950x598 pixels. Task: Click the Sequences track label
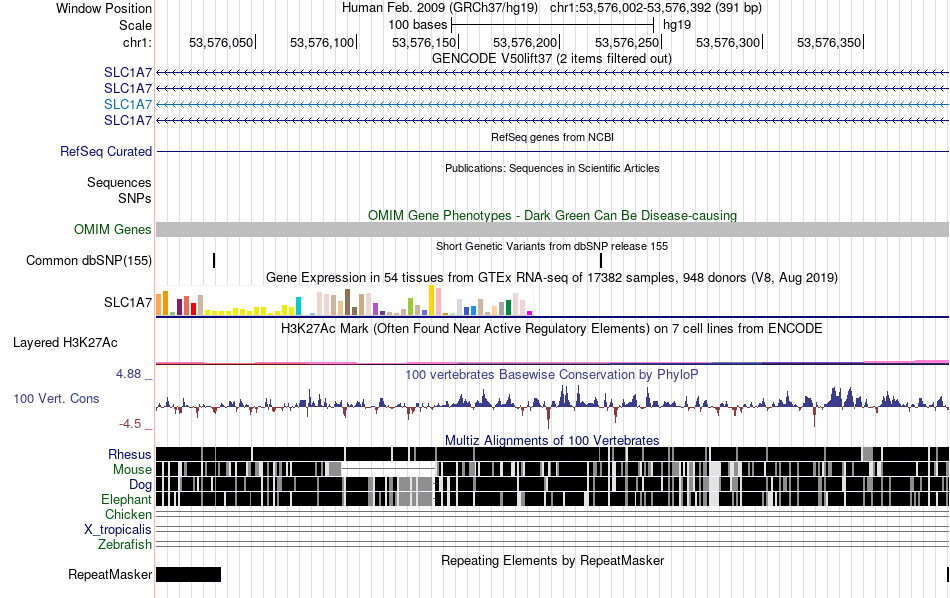pyautogui.click(x=119, y=182)
